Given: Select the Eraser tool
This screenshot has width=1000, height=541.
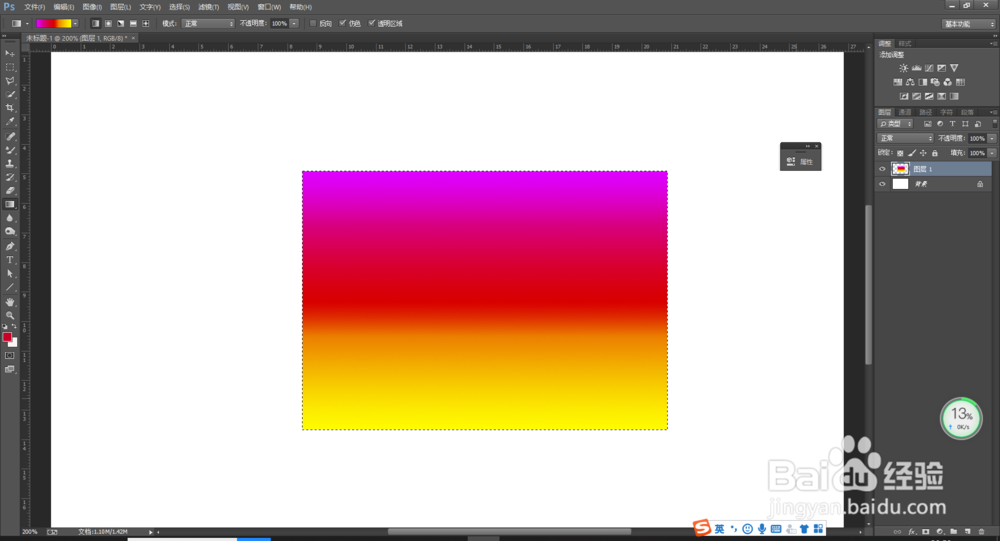Looking at the screenshot, I should (x=10, y=191).
